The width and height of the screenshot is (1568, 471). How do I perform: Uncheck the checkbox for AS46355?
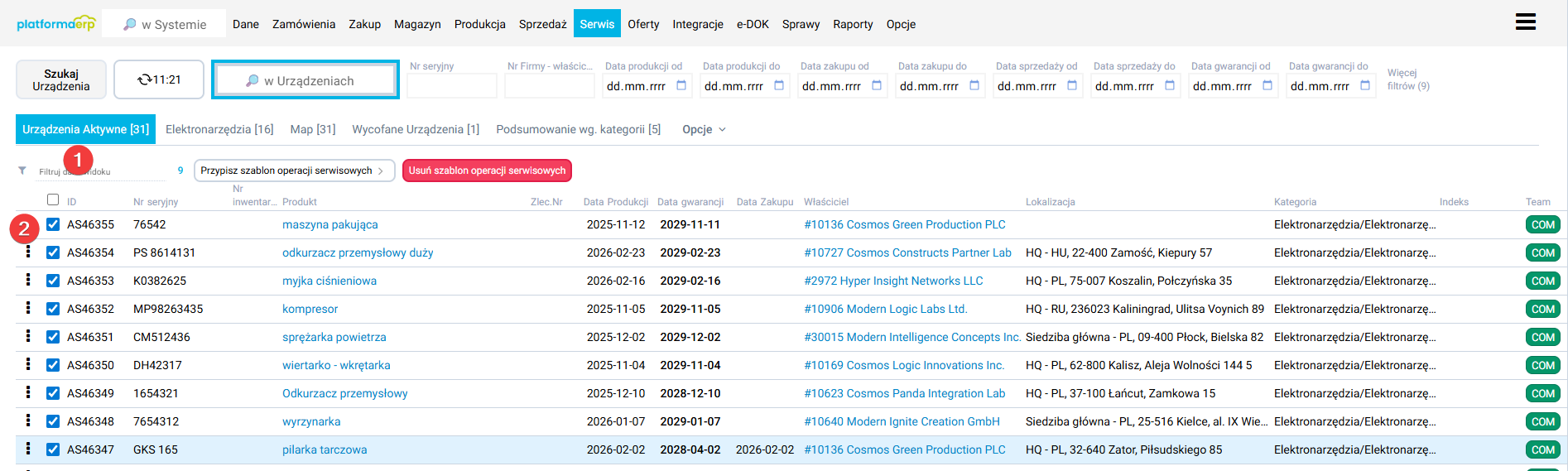click(x=53, y=224)
